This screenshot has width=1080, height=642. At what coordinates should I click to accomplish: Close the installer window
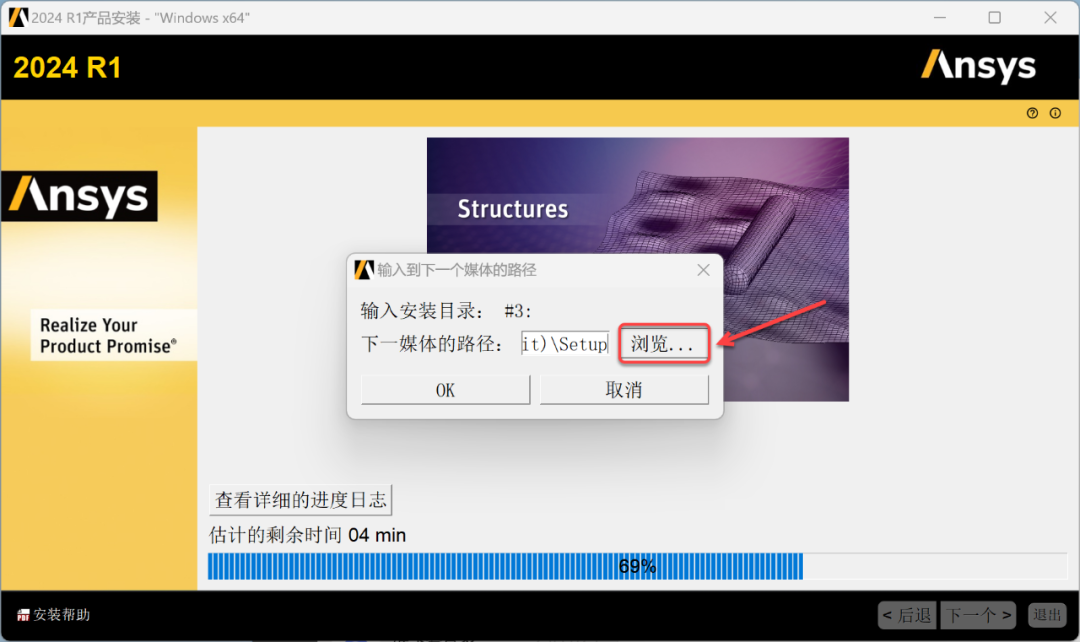(1050, 17)
